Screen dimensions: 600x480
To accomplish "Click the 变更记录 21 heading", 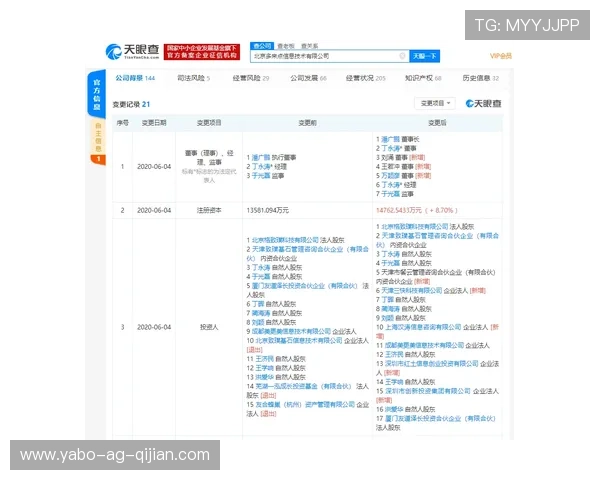I will [x=131, y=104].
